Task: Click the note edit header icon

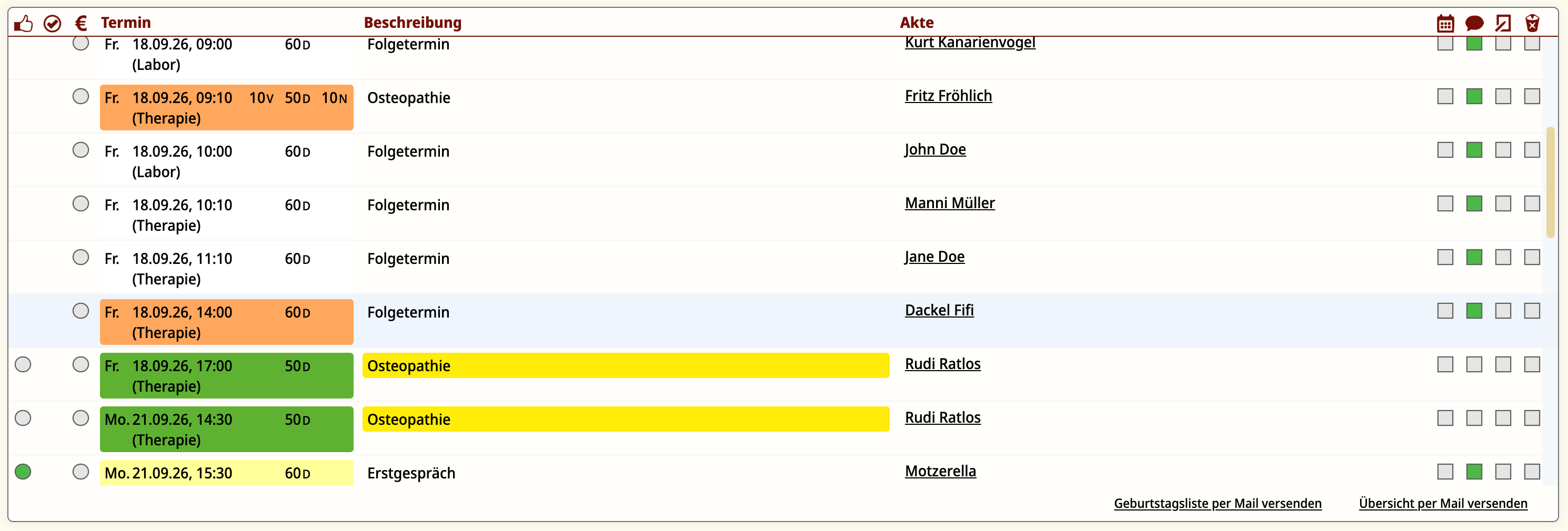Action: pos(1503,24)
